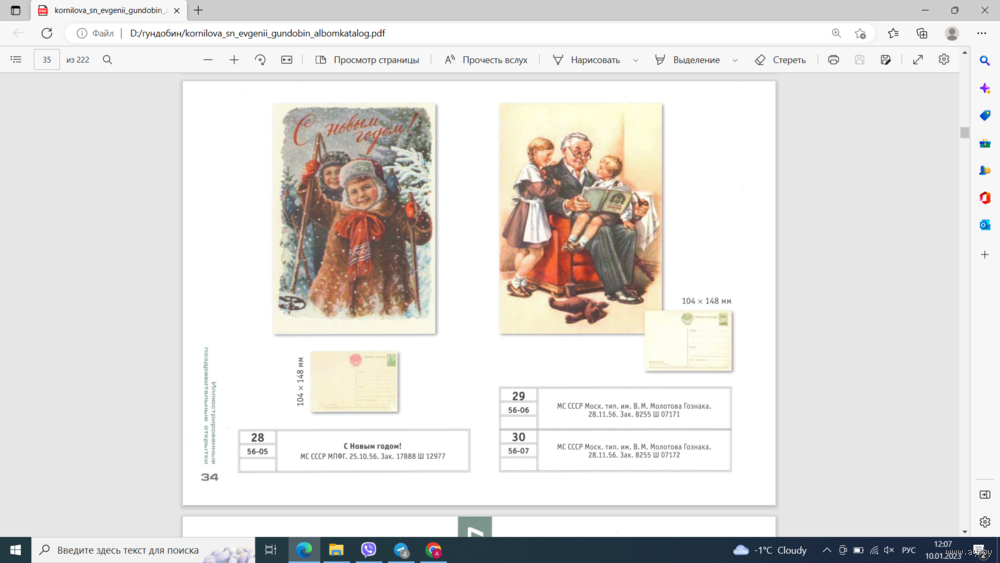Viewport: 1000px width, 563px height.
Task: Click the children skiing postcard image
Action: tap(355, 219)
